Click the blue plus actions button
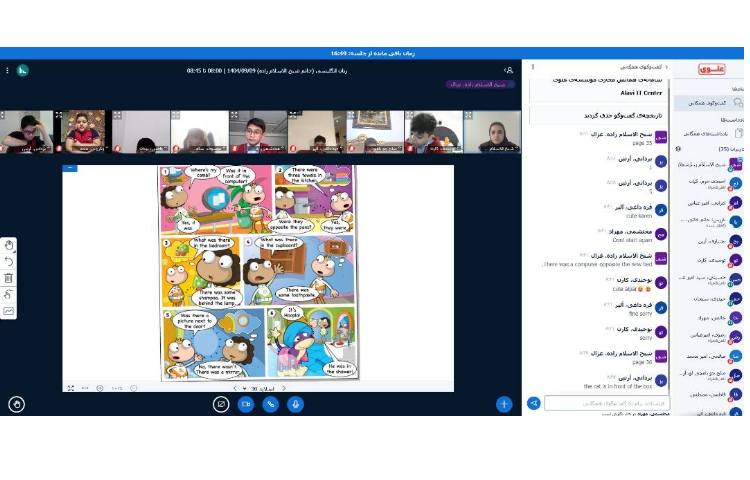The height and width of the screenshot is (480, 750). tap(504, 404)
